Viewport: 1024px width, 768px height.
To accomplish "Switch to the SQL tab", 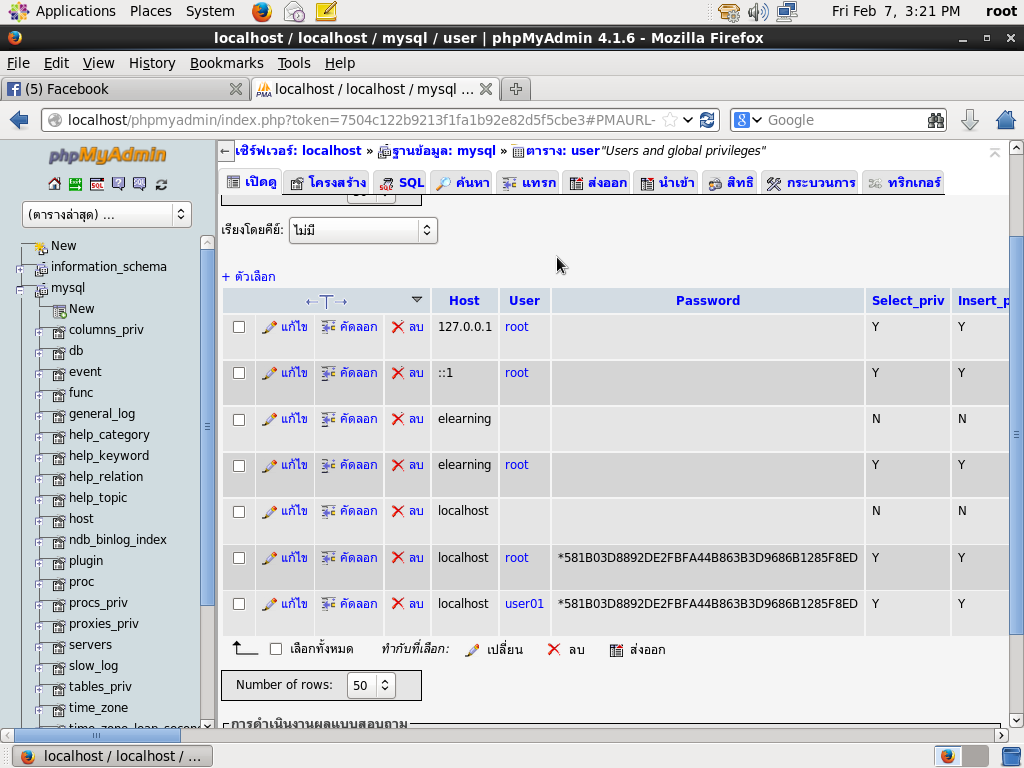I will (402, 183).
